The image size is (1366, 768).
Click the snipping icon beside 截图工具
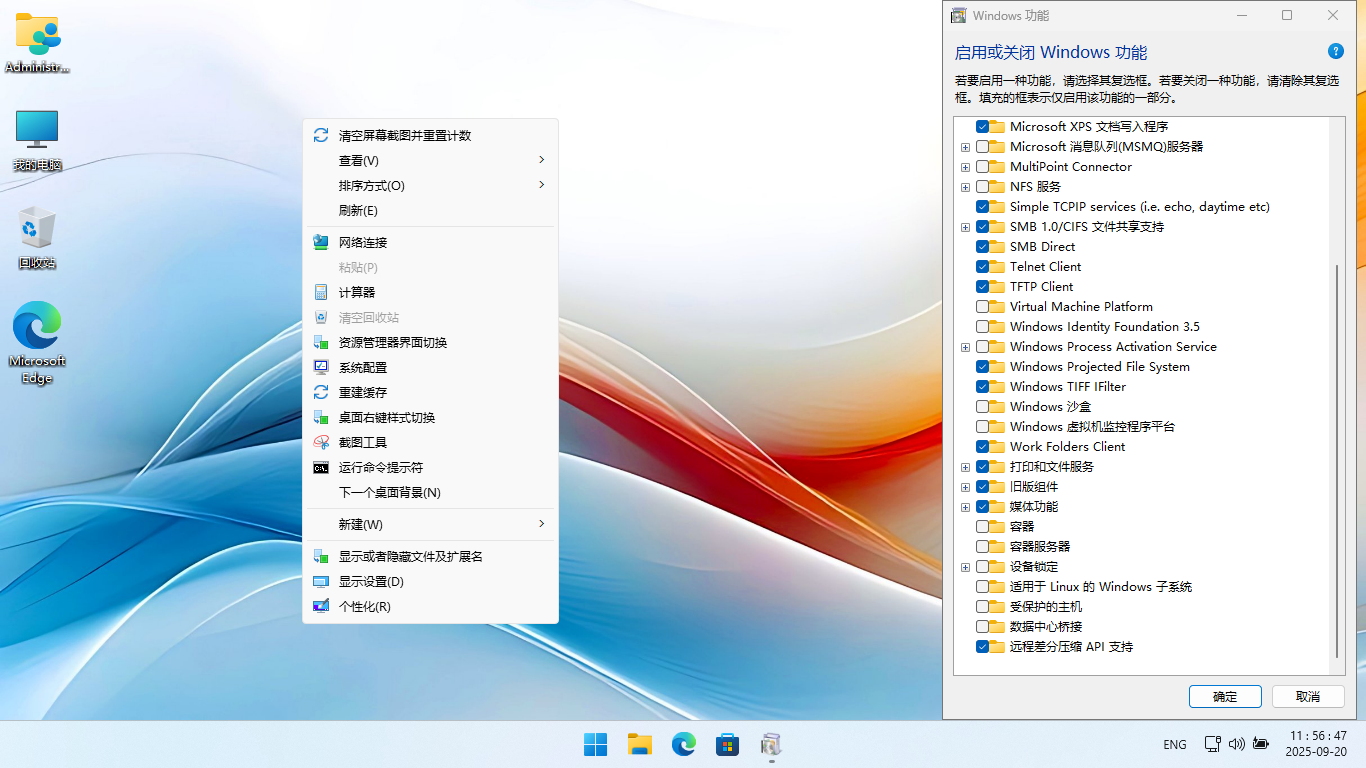point(321,442)
